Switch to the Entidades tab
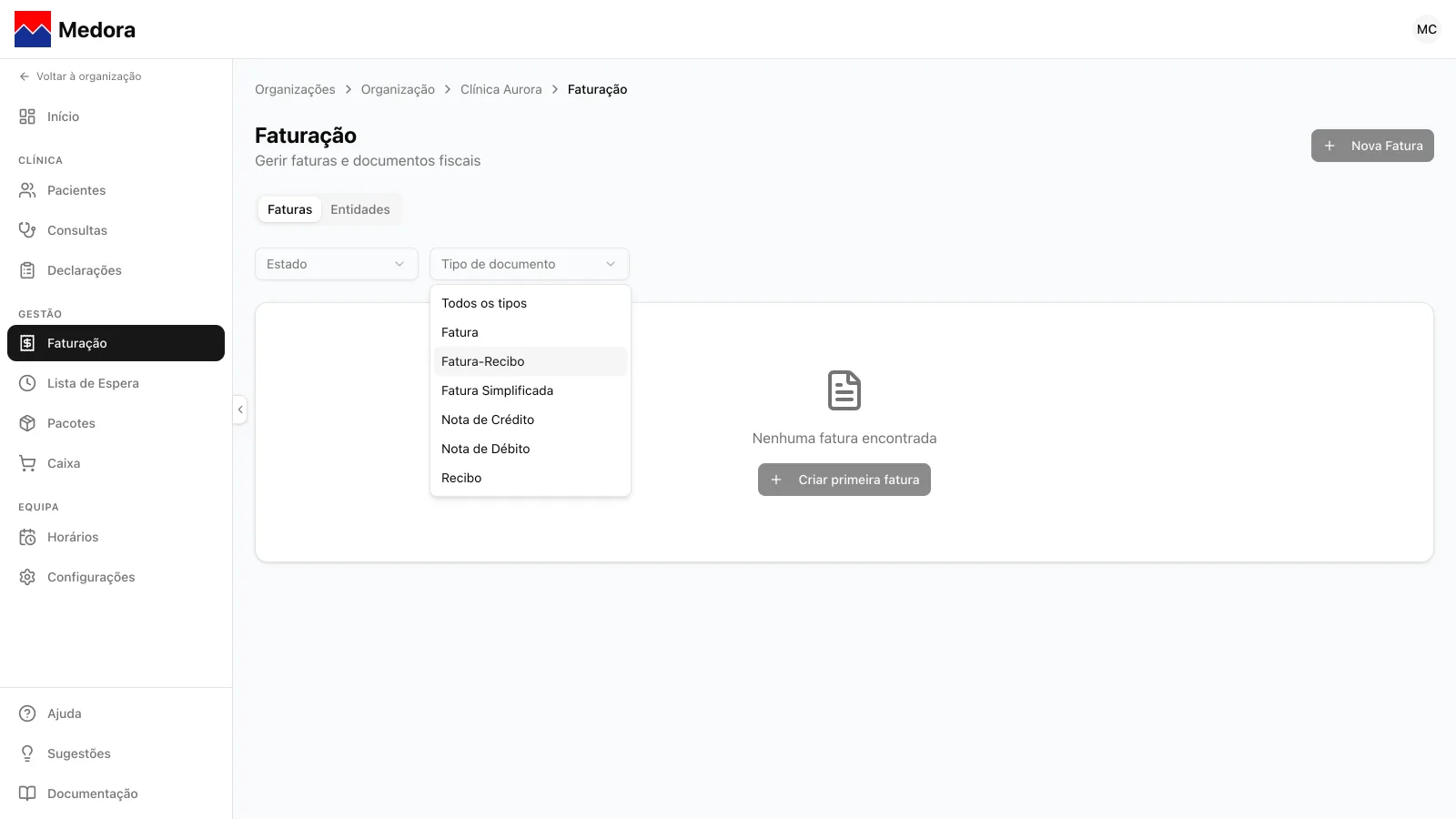This screenshot has height=819, width=1456. click(x=360, y=209)
